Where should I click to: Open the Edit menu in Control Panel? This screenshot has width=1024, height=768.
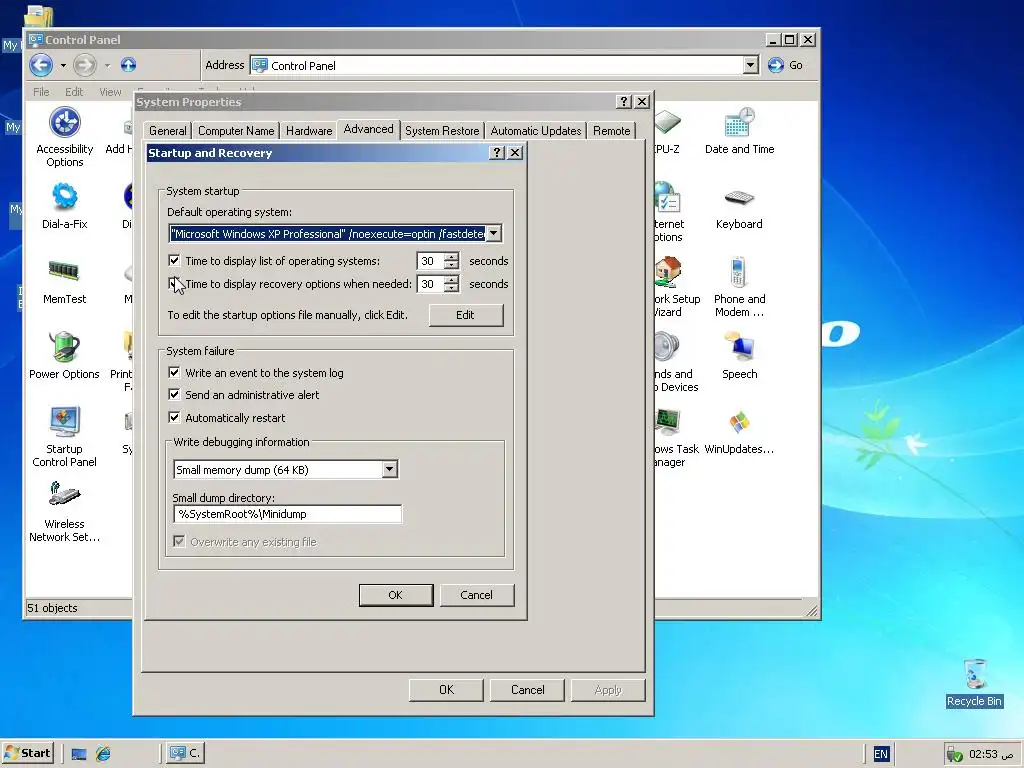coord(74,92)
